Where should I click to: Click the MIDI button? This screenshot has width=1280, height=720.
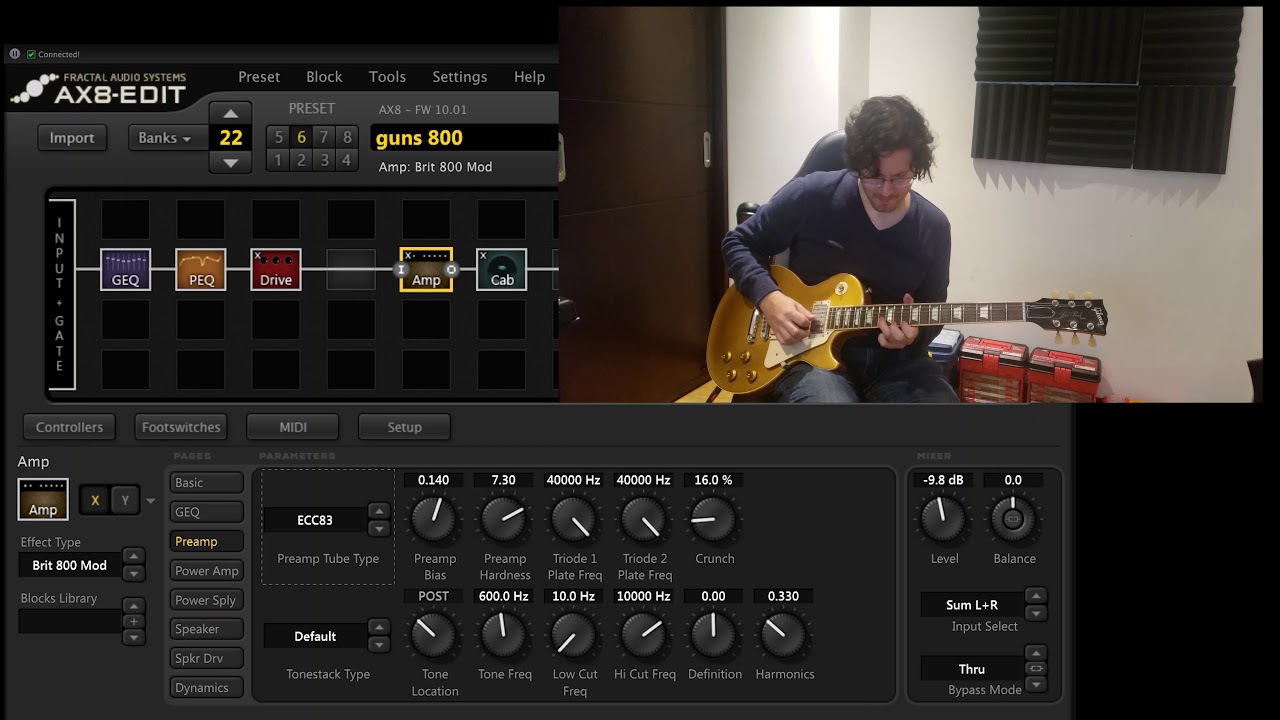click(x=293, y=427)
